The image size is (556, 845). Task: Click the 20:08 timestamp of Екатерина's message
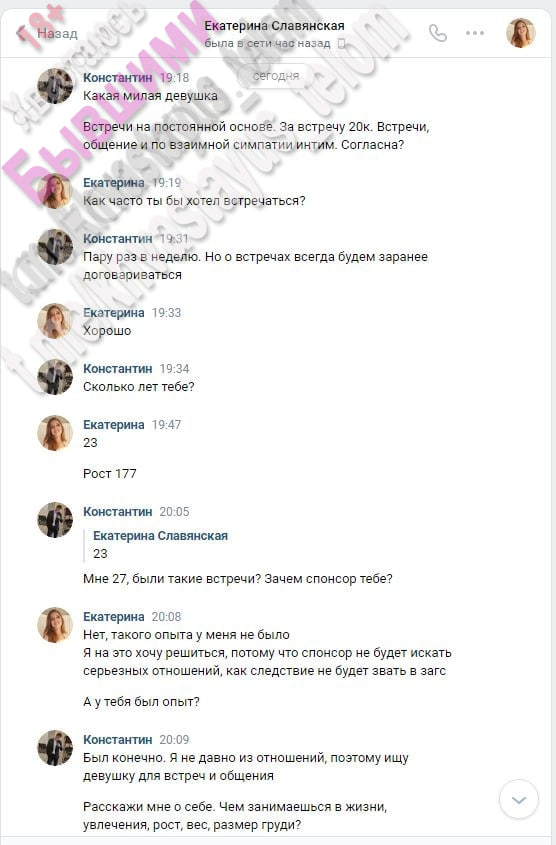point(166,617)
